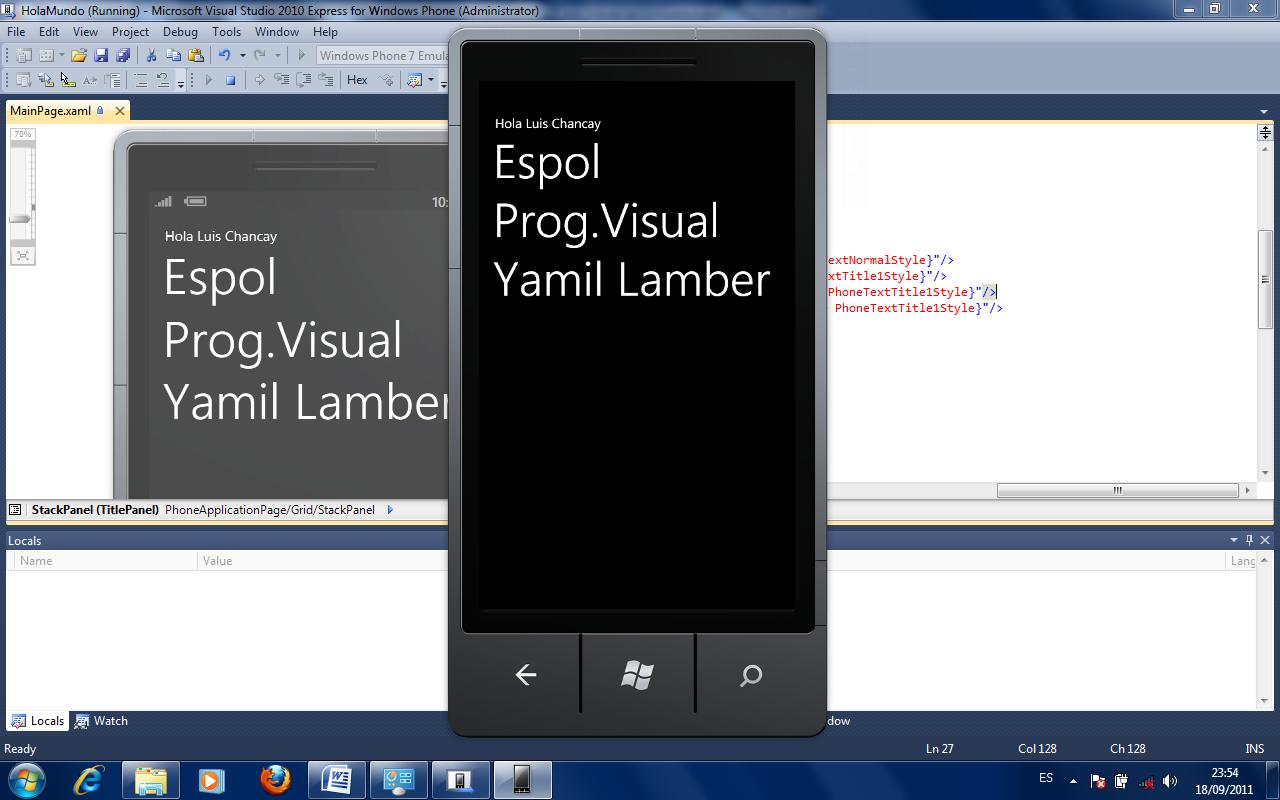The height and width of the screenshot is (800, 1280).
Task: Open the Undo history dropdown arrow
Action: pyautogui.click(x=242, y=56)
